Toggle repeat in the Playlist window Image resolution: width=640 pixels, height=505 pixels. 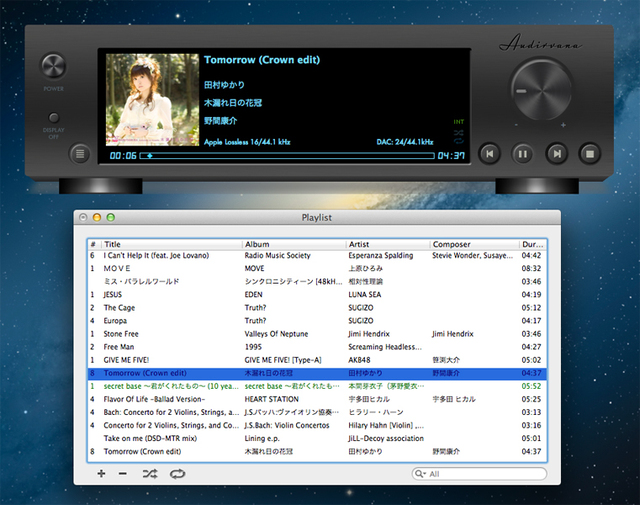coord(177,473)
